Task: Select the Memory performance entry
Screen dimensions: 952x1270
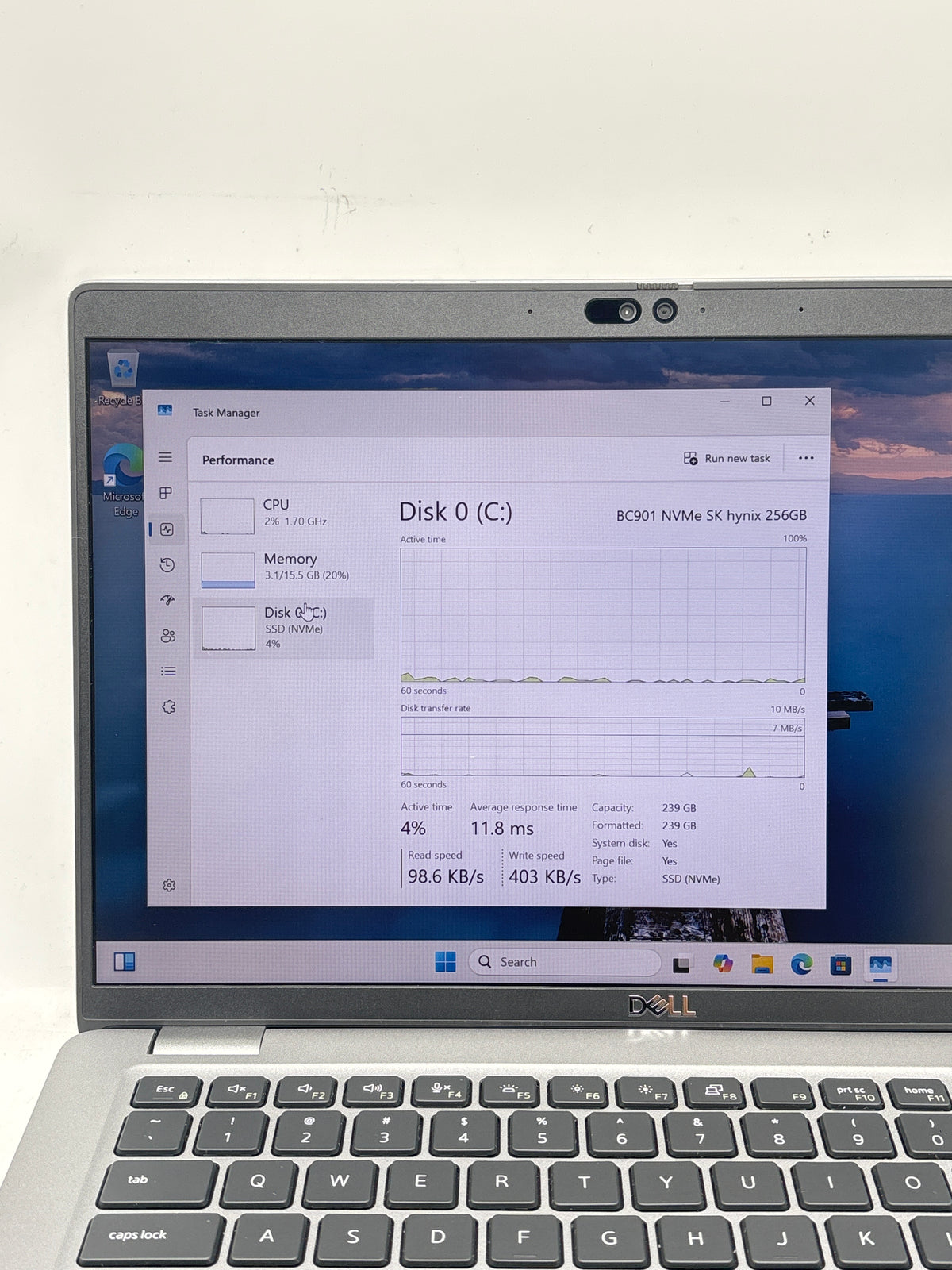Action: point(283,568)
